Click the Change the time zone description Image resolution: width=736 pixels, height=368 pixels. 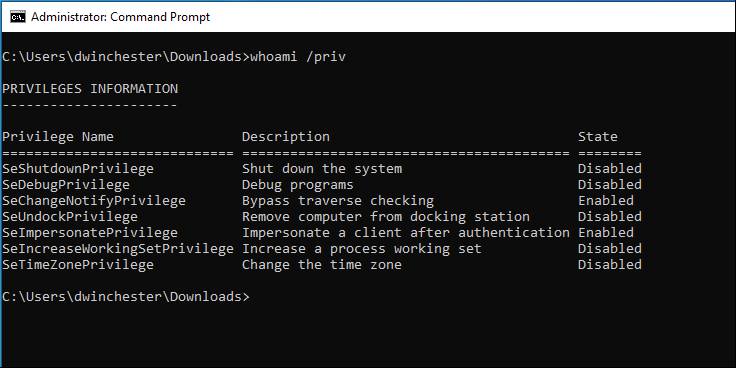(x=322, y=265)
